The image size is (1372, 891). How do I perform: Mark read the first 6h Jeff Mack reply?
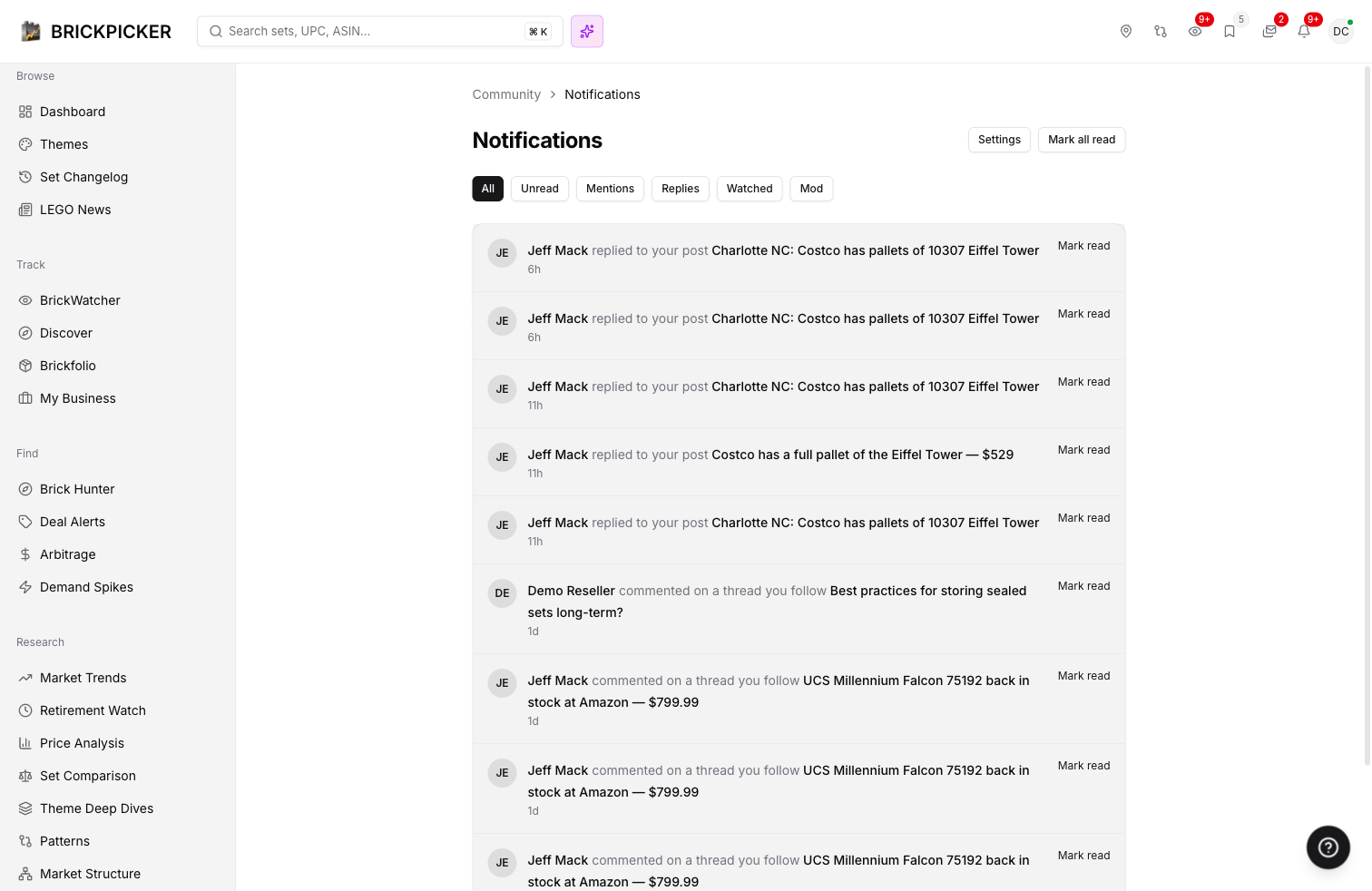click(x=1083, y=246)
